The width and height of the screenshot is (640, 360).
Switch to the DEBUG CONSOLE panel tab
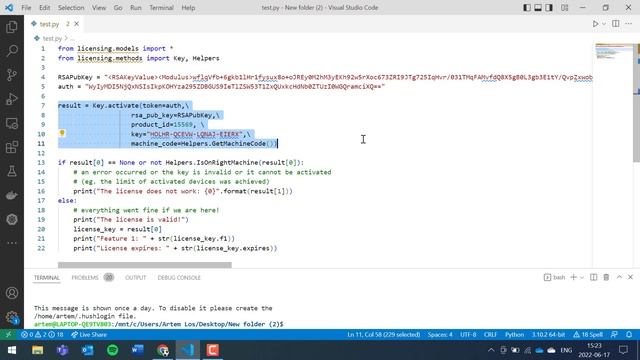point(179,278)
